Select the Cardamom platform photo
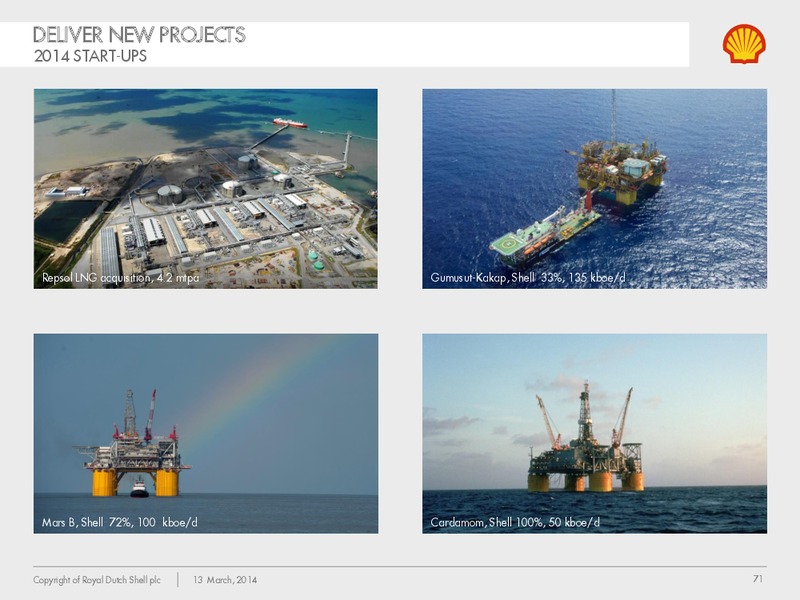This screenshot has width=800, height=600. pos(594,434)
